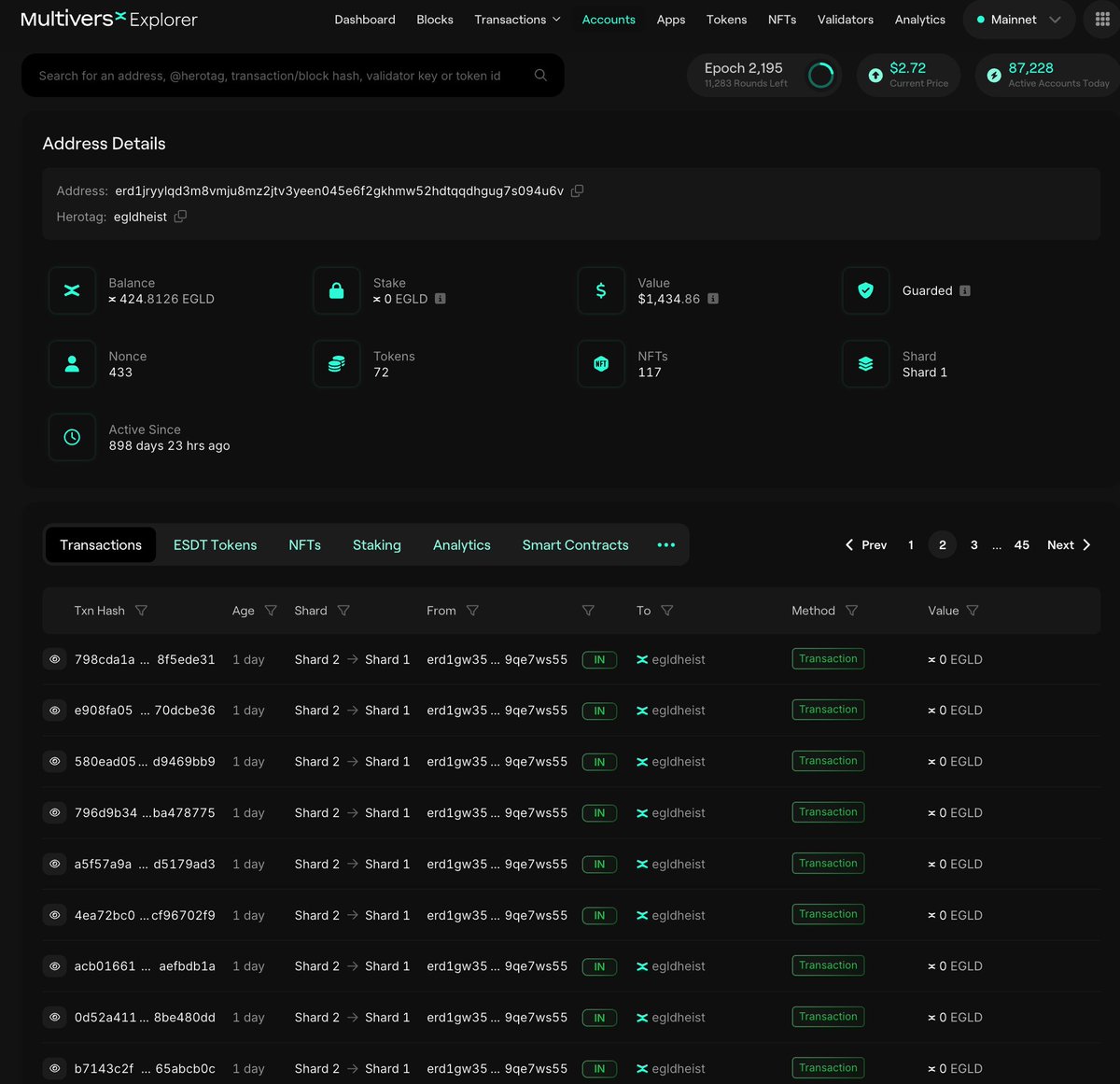Click the Current Price arrow icon
The image size is (1120, 1084).
(x=875, y=76)
